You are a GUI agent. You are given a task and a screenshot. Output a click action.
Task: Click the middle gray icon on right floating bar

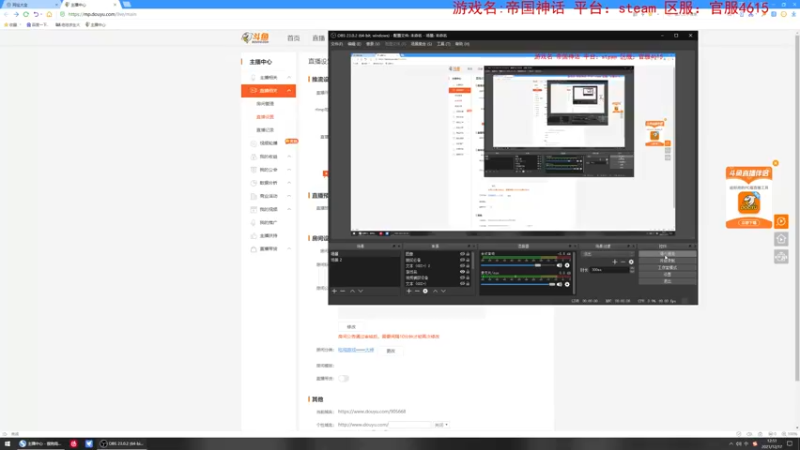(x=781, y=239)
